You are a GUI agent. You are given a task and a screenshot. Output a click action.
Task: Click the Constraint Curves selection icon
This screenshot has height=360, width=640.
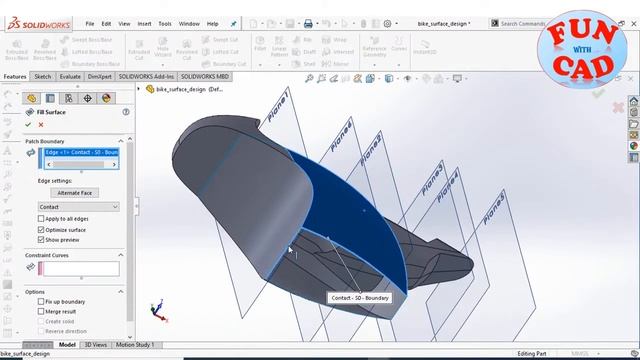click(30, 267)
